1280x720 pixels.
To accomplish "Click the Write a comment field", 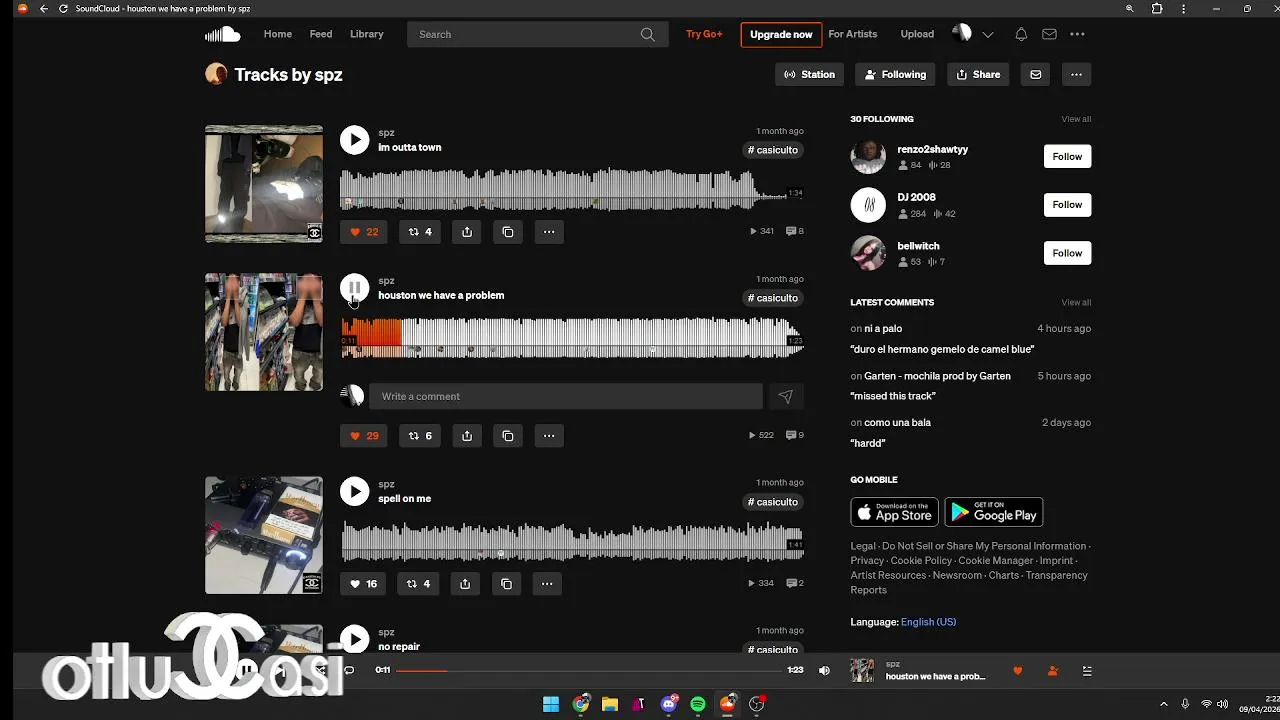I will 566,397.
